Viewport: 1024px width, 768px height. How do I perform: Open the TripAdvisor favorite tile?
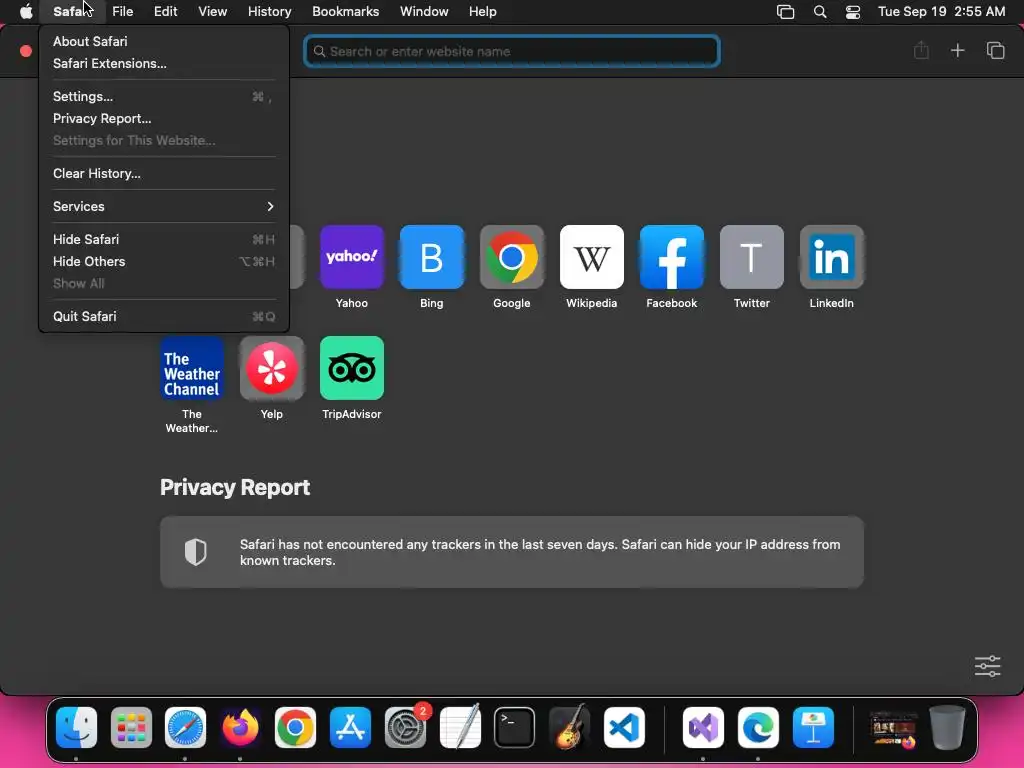pyautogui.click(x=351, y=368)
